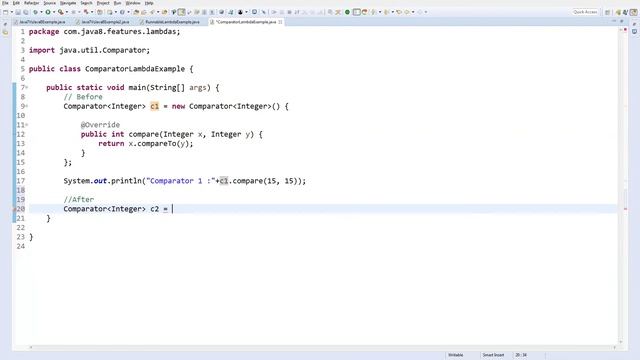Screen dimensions: 640x360
Task: Click the Writable status bar entry
Action: click(x=456, y=355)
